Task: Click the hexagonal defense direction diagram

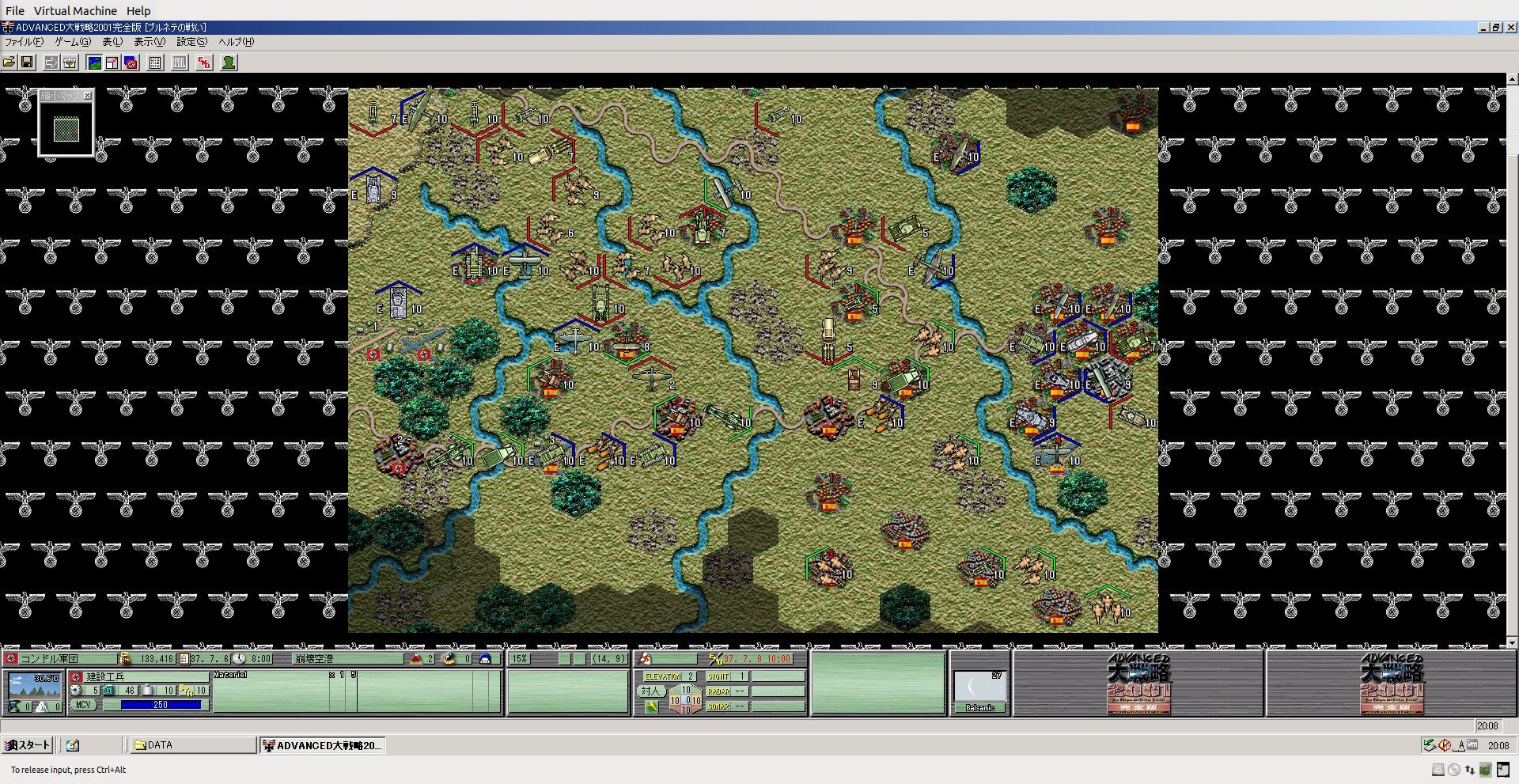Action: tap(685, 699)
